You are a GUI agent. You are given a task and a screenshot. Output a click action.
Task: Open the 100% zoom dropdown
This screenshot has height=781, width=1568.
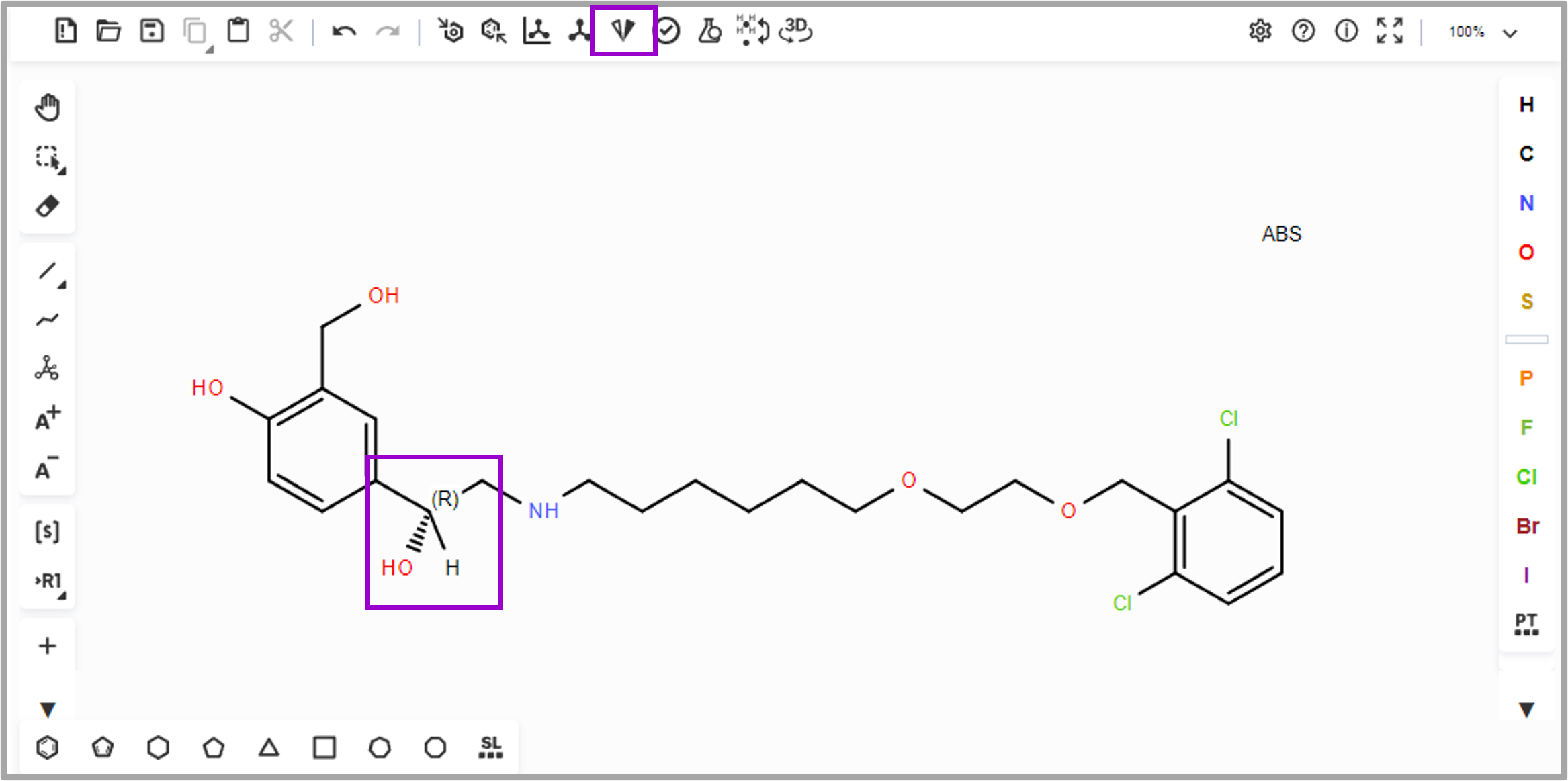(x=1482, y=32)
